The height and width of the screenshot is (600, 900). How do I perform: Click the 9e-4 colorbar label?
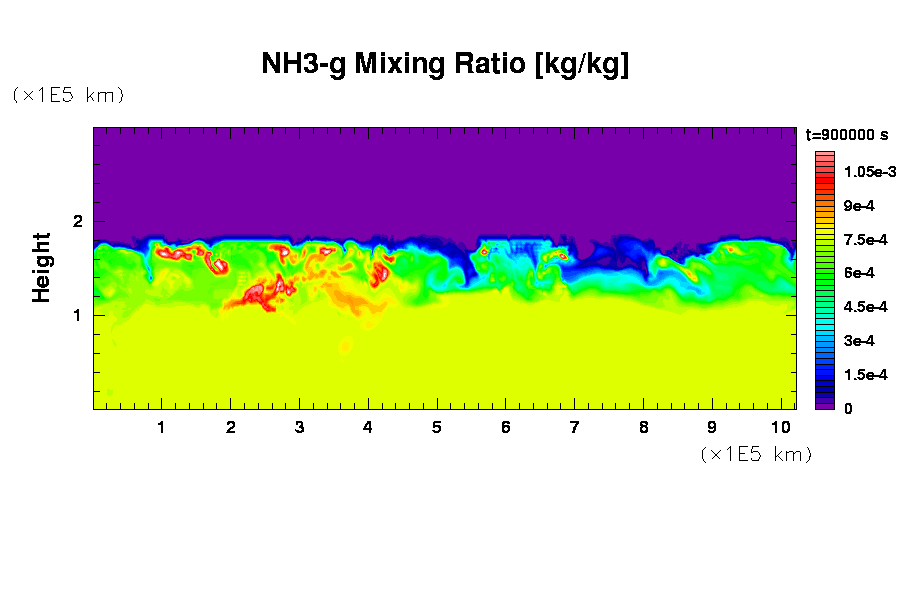(x=861, y=206)
